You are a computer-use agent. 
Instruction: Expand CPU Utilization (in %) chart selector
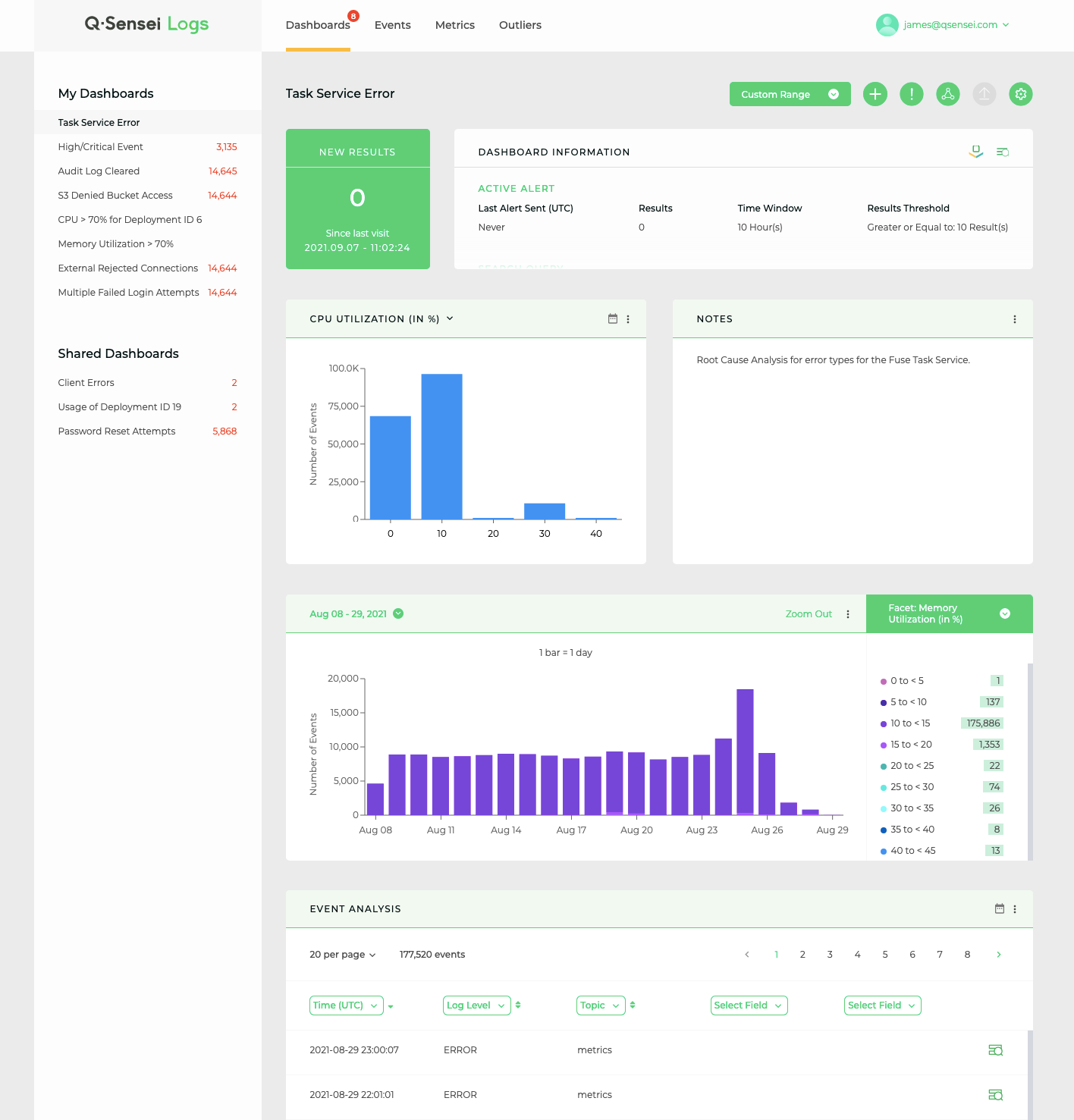point(450,318)
